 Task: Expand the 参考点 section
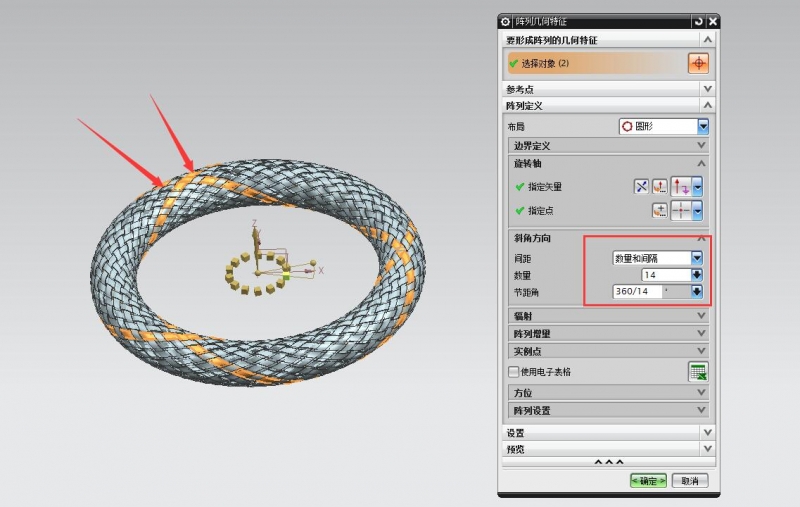click(707, 89)
